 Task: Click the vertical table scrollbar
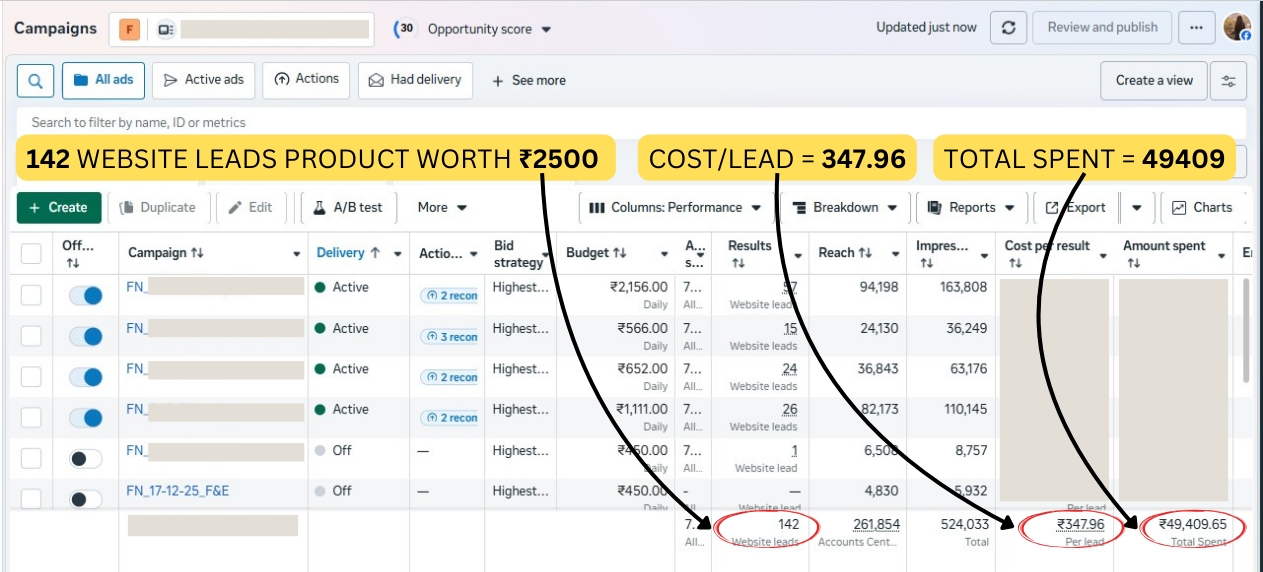coord(1245,330)
